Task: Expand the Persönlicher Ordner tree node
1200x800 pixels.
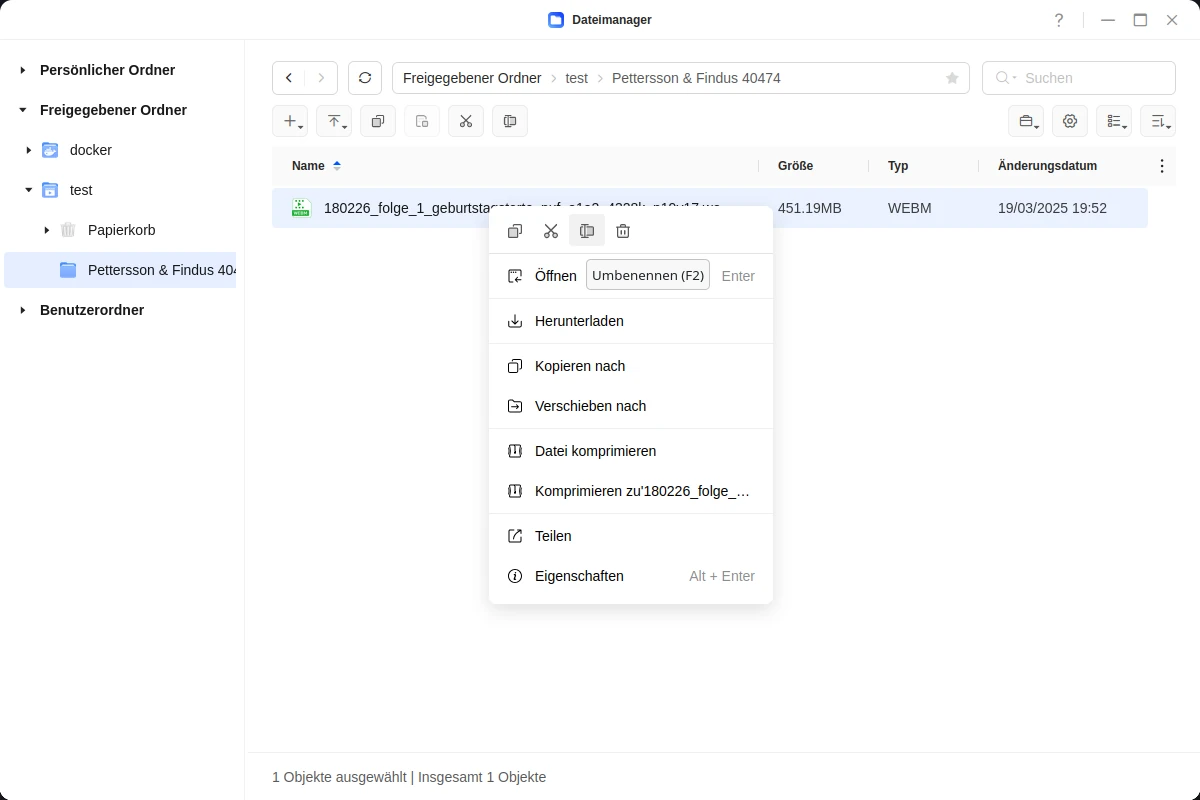Action: (23, 70)
